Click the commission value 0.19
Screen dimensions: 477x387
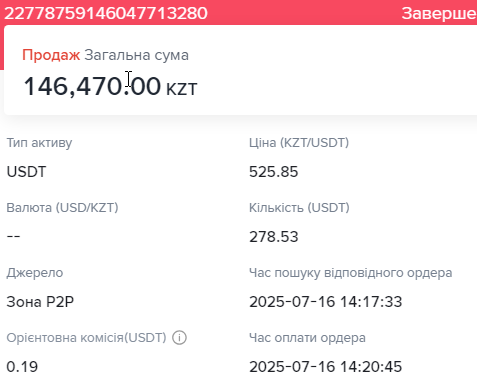tap(22, 367)
